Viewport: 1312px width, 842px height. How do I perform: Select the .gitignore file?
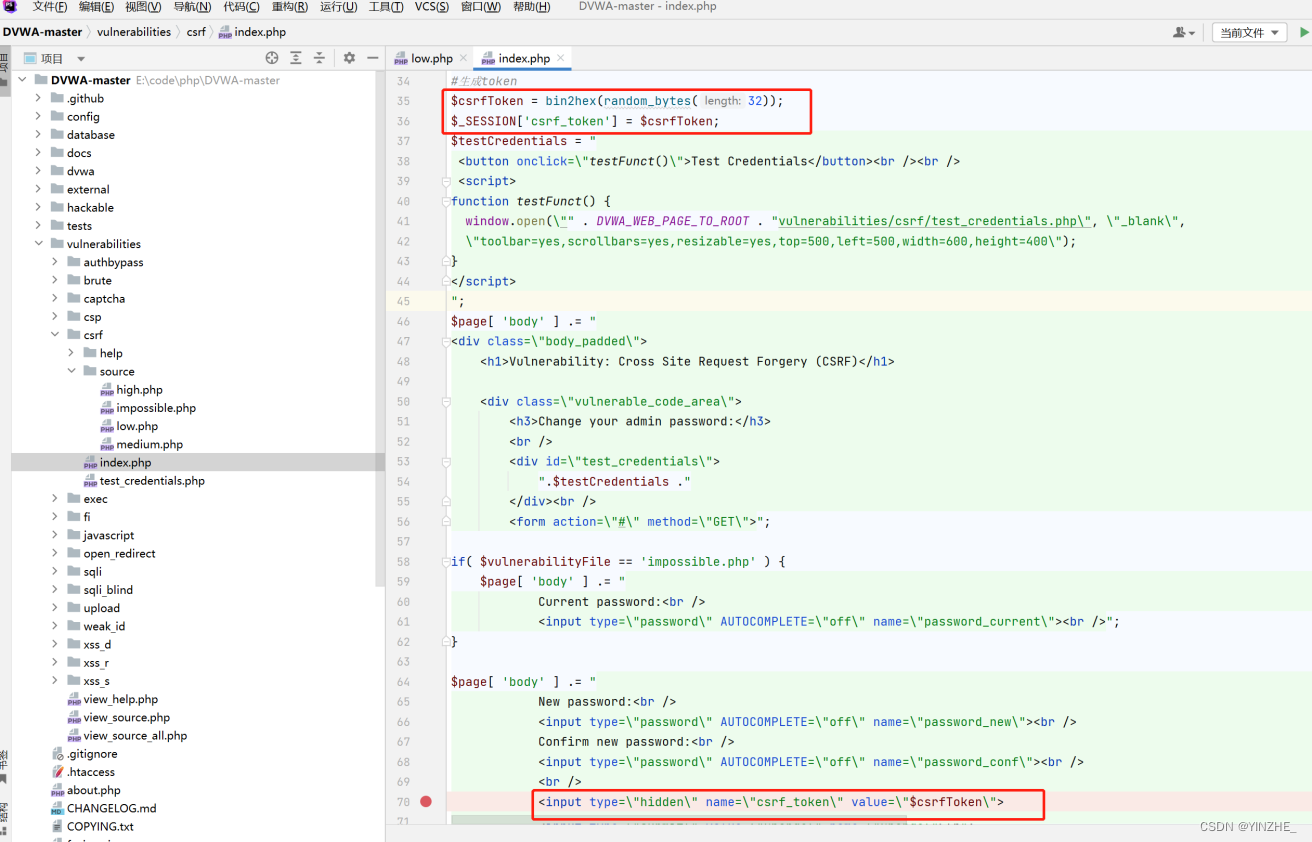92,754
